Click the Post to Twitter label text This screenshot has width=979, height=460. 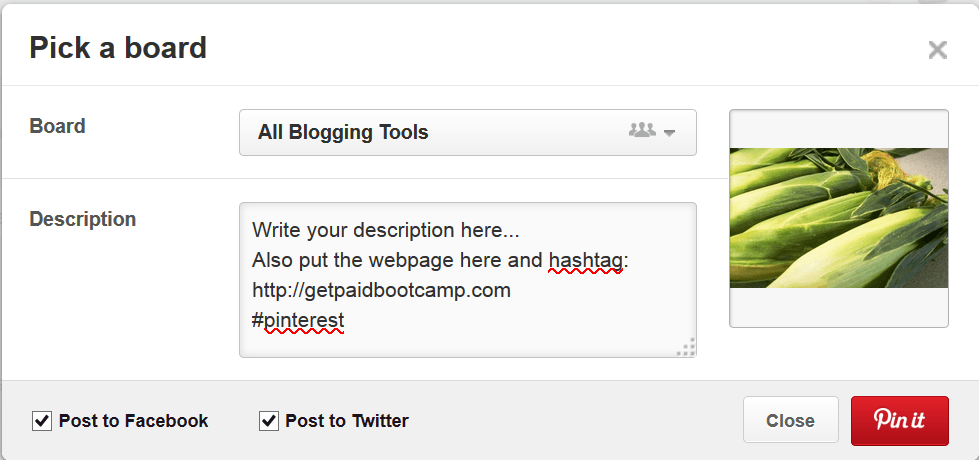pyautogui.click(x=347, y=421)
